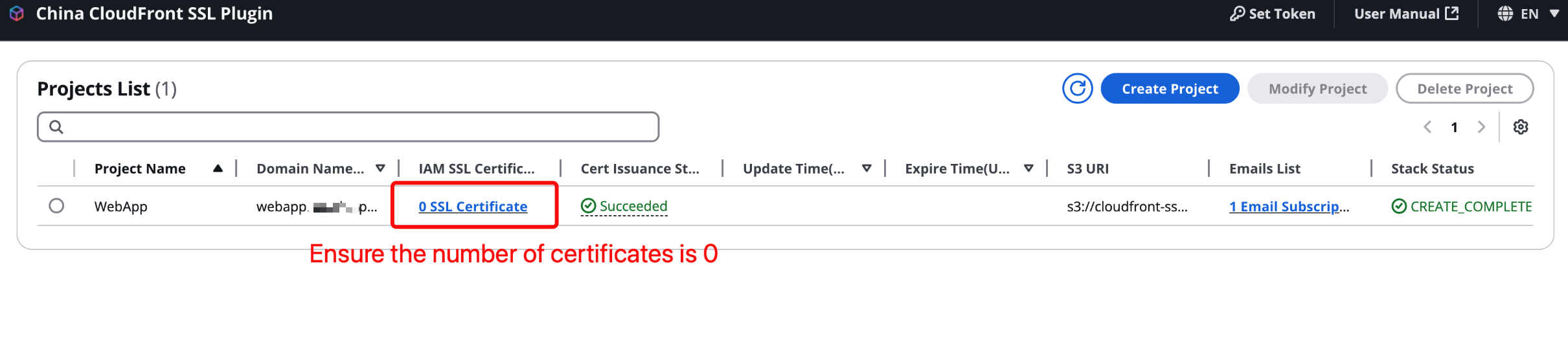The height and width of the screenshot is (344, 1568).
Task: Click the plugin logo icon
Action: point(17,14)
